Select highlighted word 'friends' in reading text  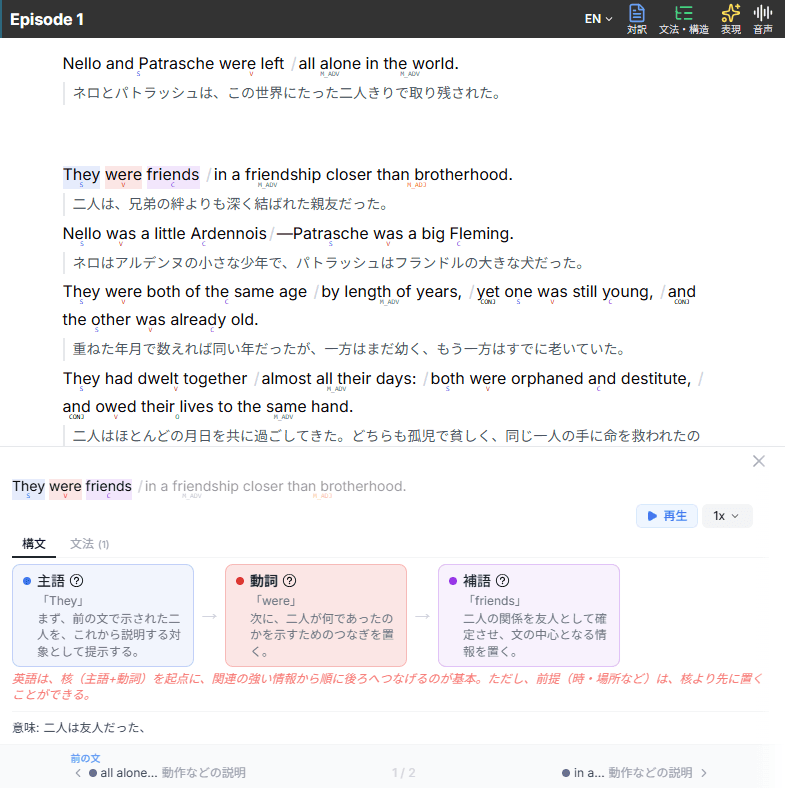click(x=173, y=175)
